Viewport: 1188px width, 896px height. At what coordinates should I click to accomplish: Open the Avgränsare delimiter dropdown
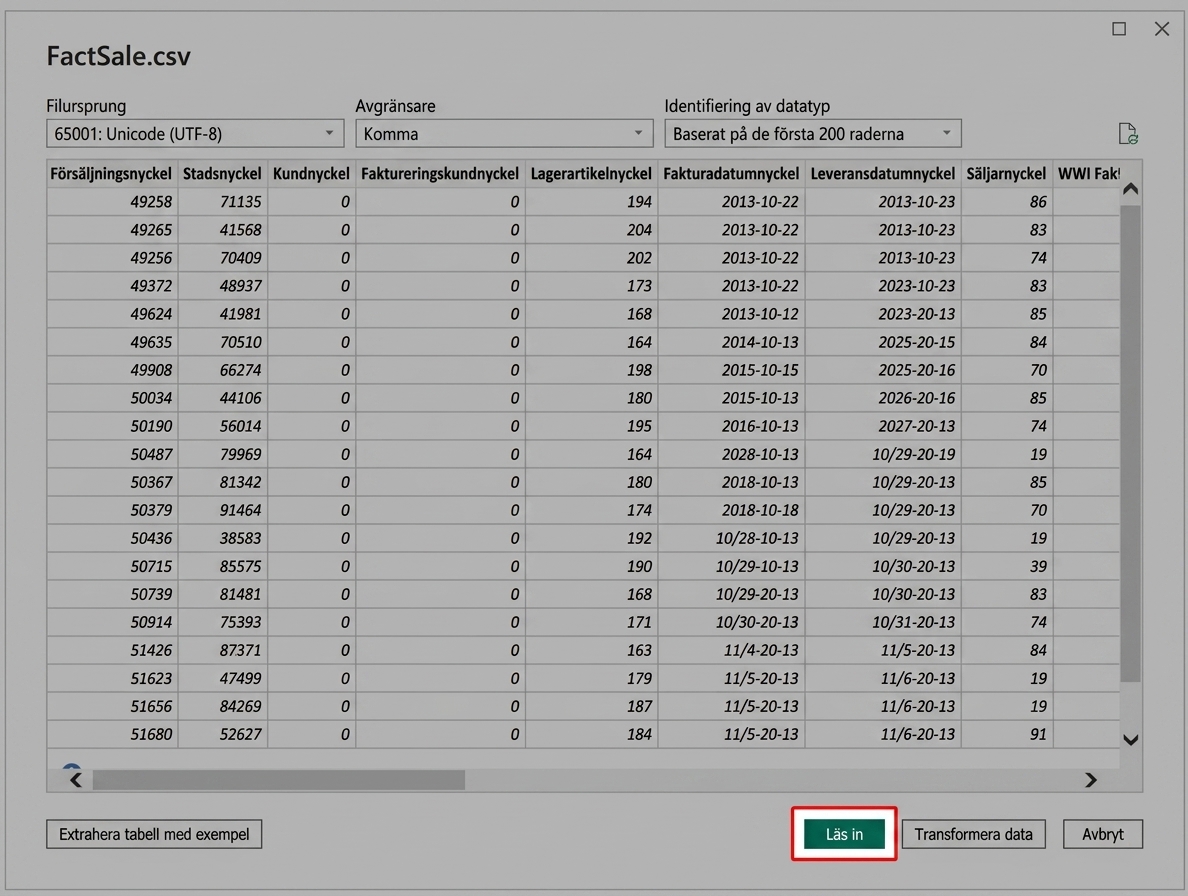tap(504, 133)
